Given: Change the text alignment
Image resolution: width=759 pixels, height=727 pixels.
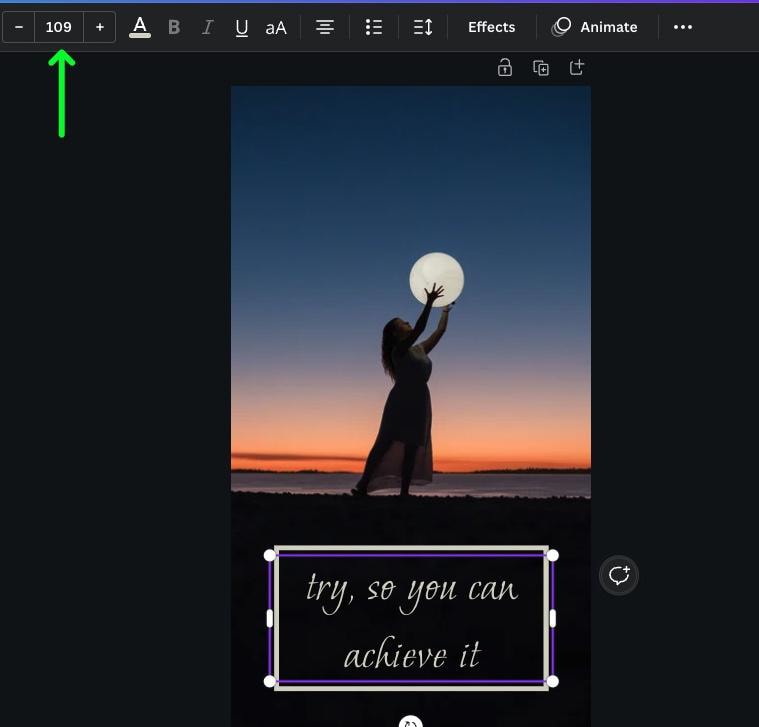Looking at the screenshot, I should coord(325,27).
